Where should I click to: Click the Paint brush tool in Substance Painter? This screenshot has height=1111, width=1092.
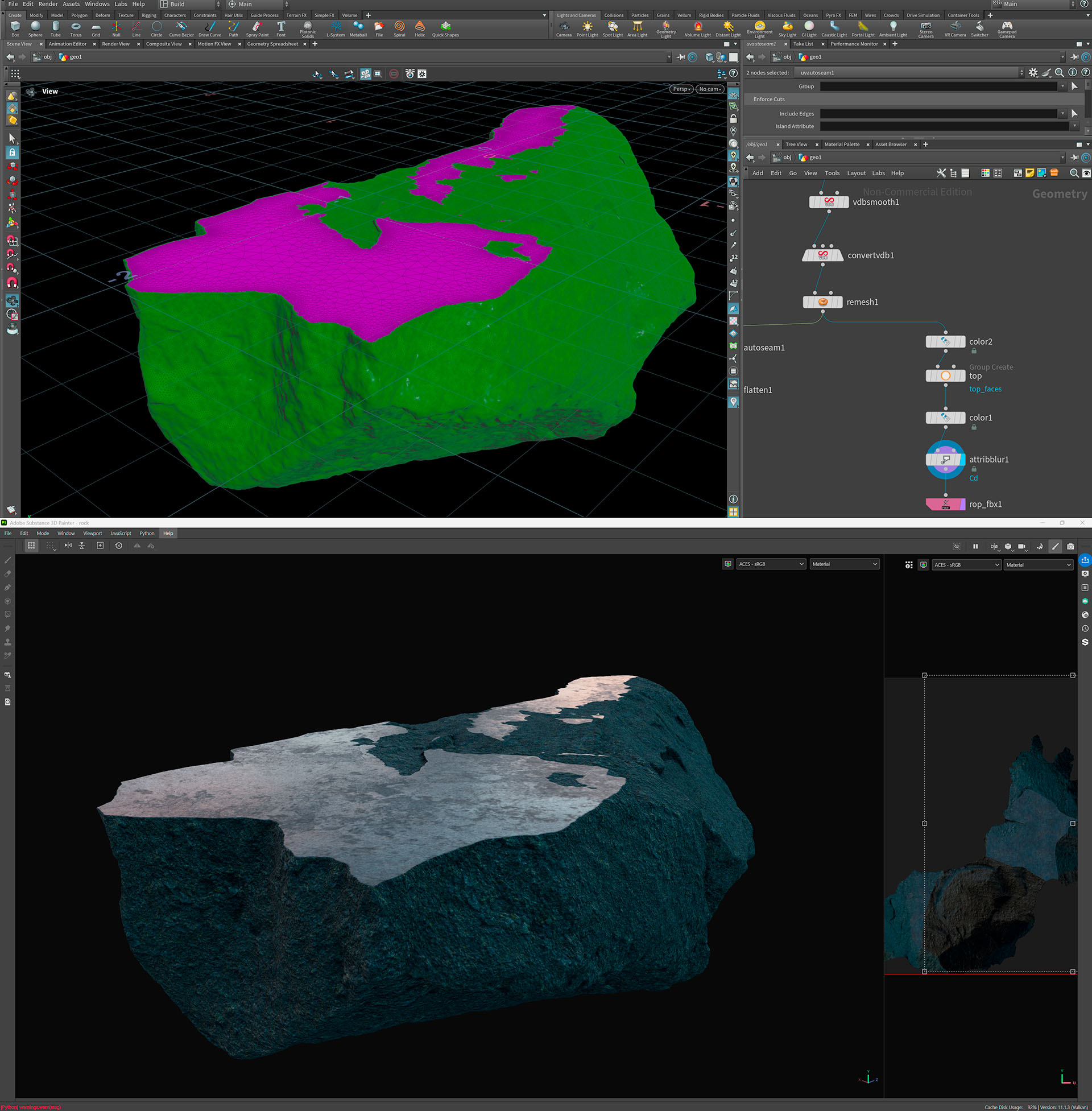pos(7,560)
